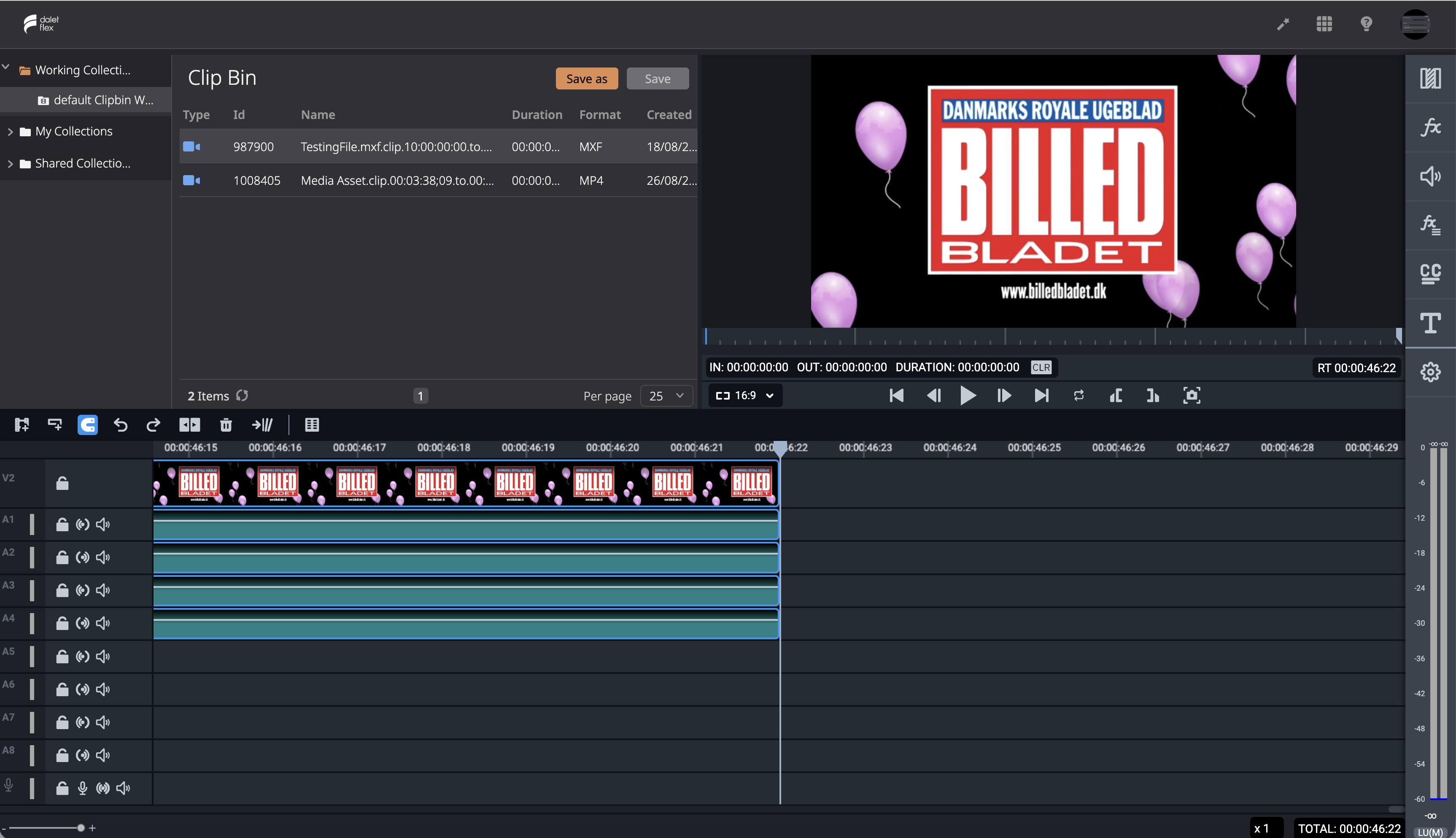This screenshot has width=1456, height=838.
Task: Delete selected clip with trash icon
Action: (226, 425)
